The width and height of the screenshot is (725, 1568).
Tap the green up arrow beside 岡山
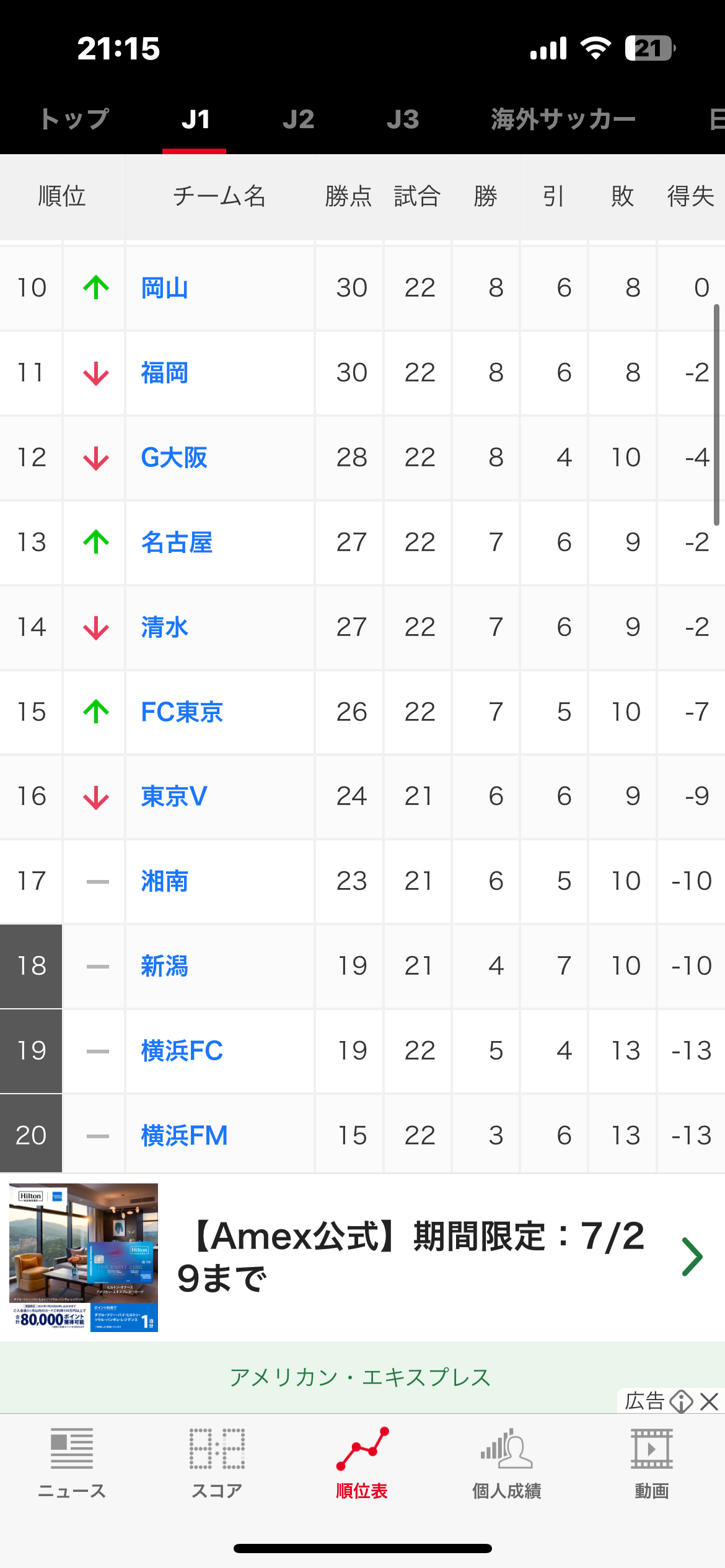[x=96, y=287]
